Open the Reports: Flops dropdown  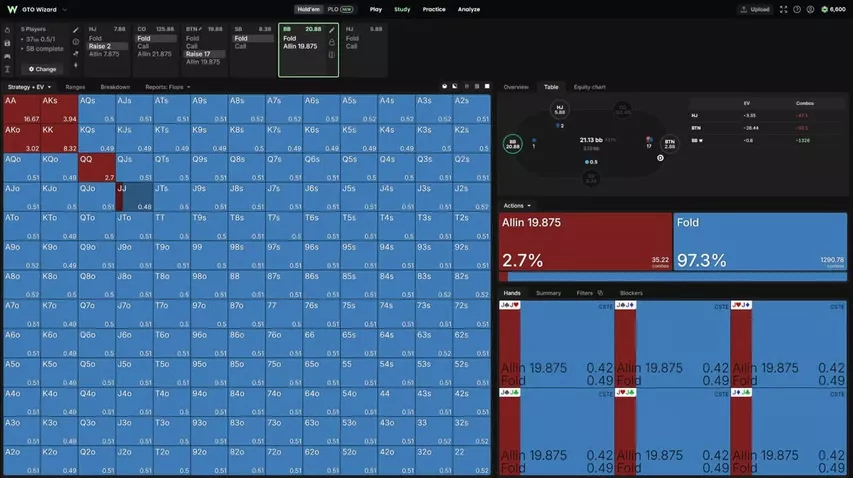click(168, 87)
